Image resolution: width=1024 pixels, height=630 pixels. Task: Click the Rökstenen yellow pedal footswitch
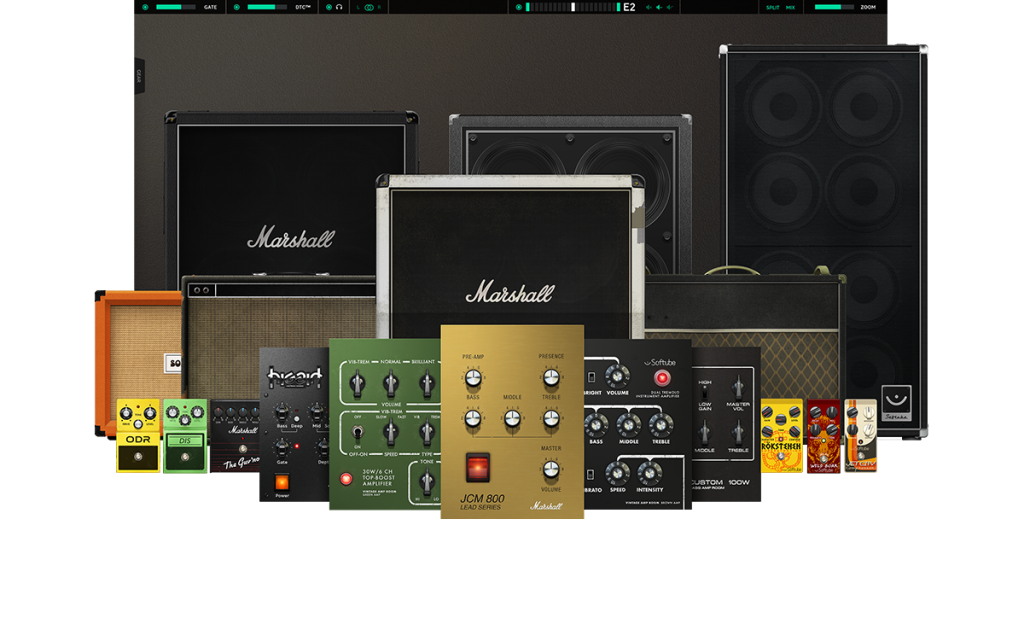781,456
